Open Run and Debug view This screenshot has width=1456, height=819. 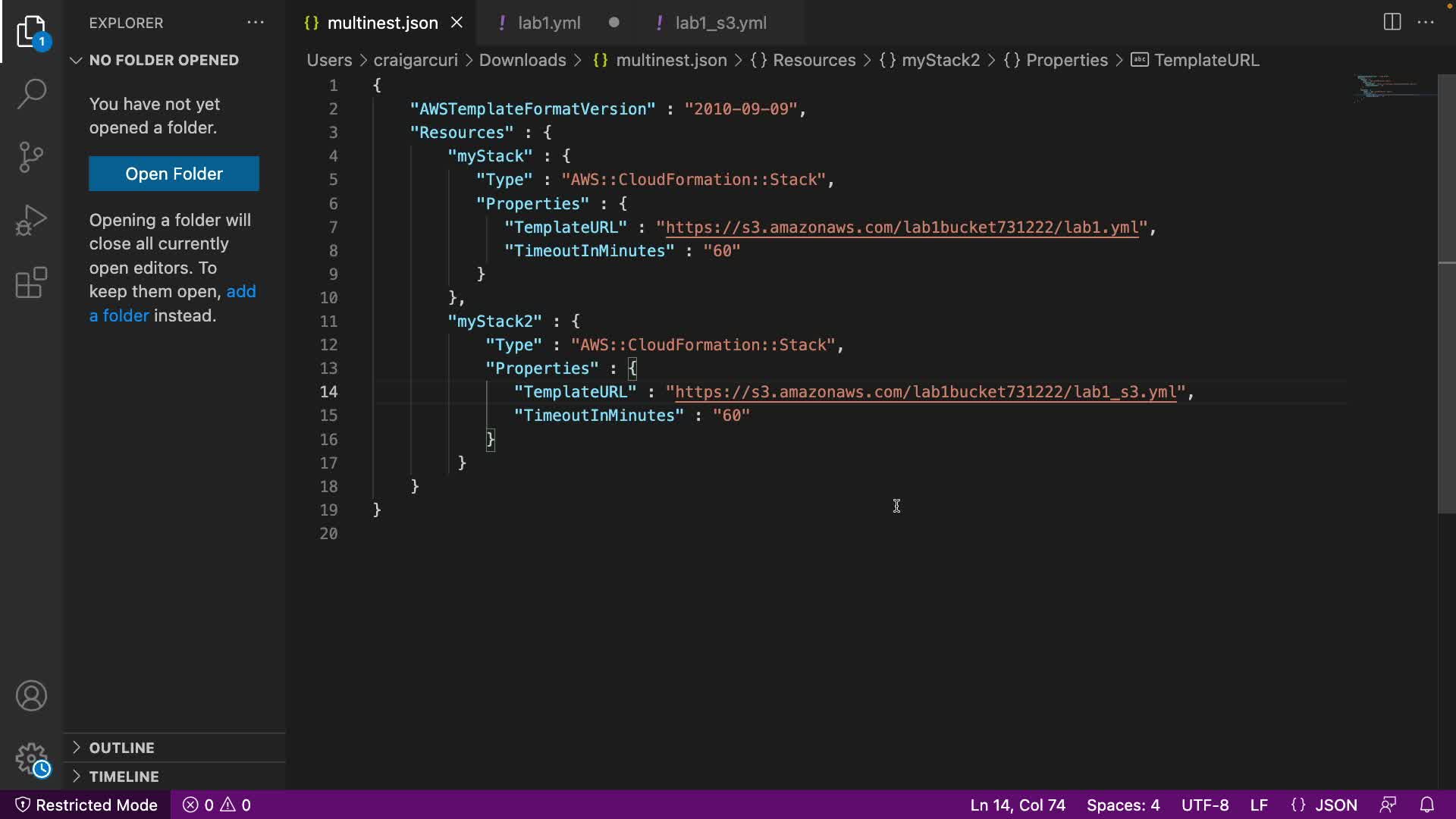[x=31, y=220]
